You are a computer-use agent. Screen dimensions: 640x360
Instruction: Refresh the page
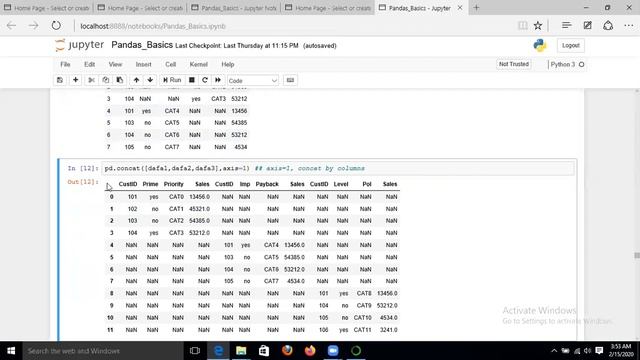pyautogui.click(x=56, y=26)
